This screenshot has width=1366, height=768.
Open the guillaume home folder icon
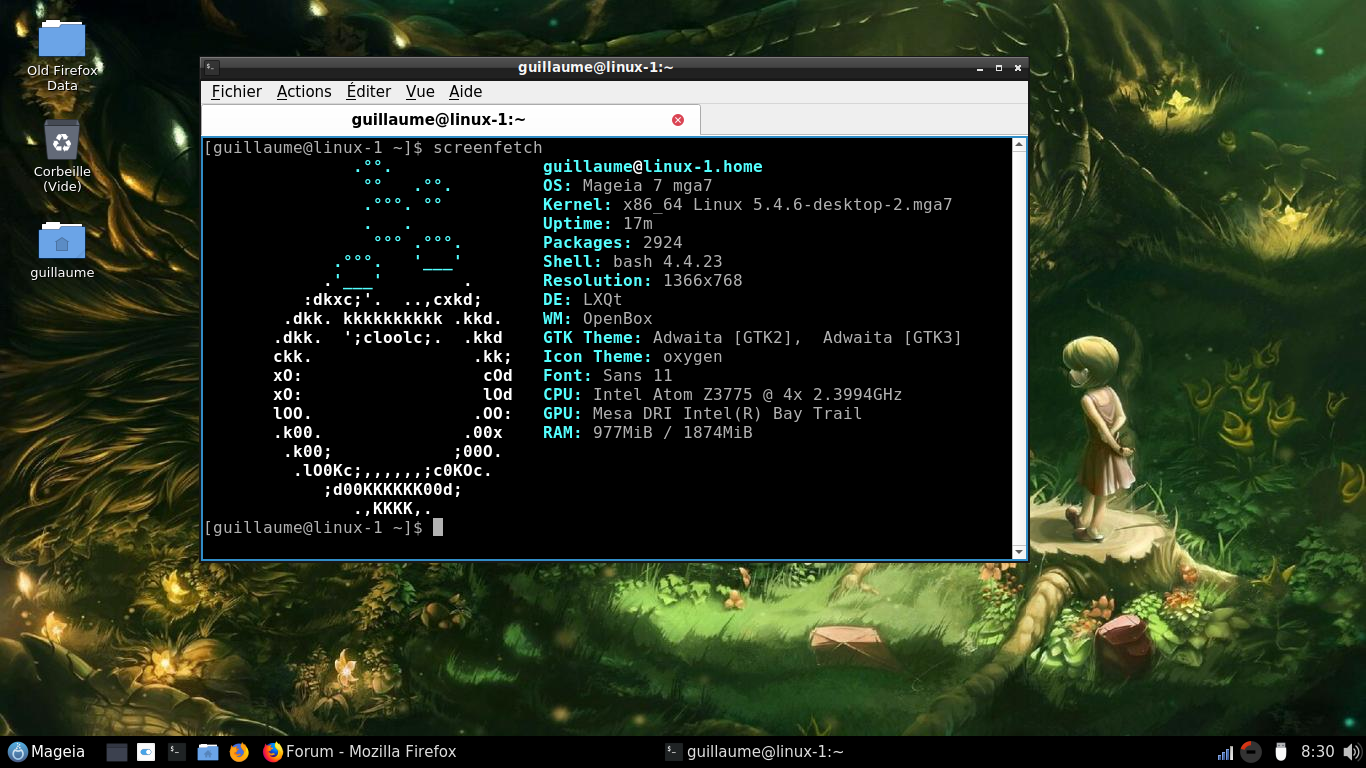62,249
